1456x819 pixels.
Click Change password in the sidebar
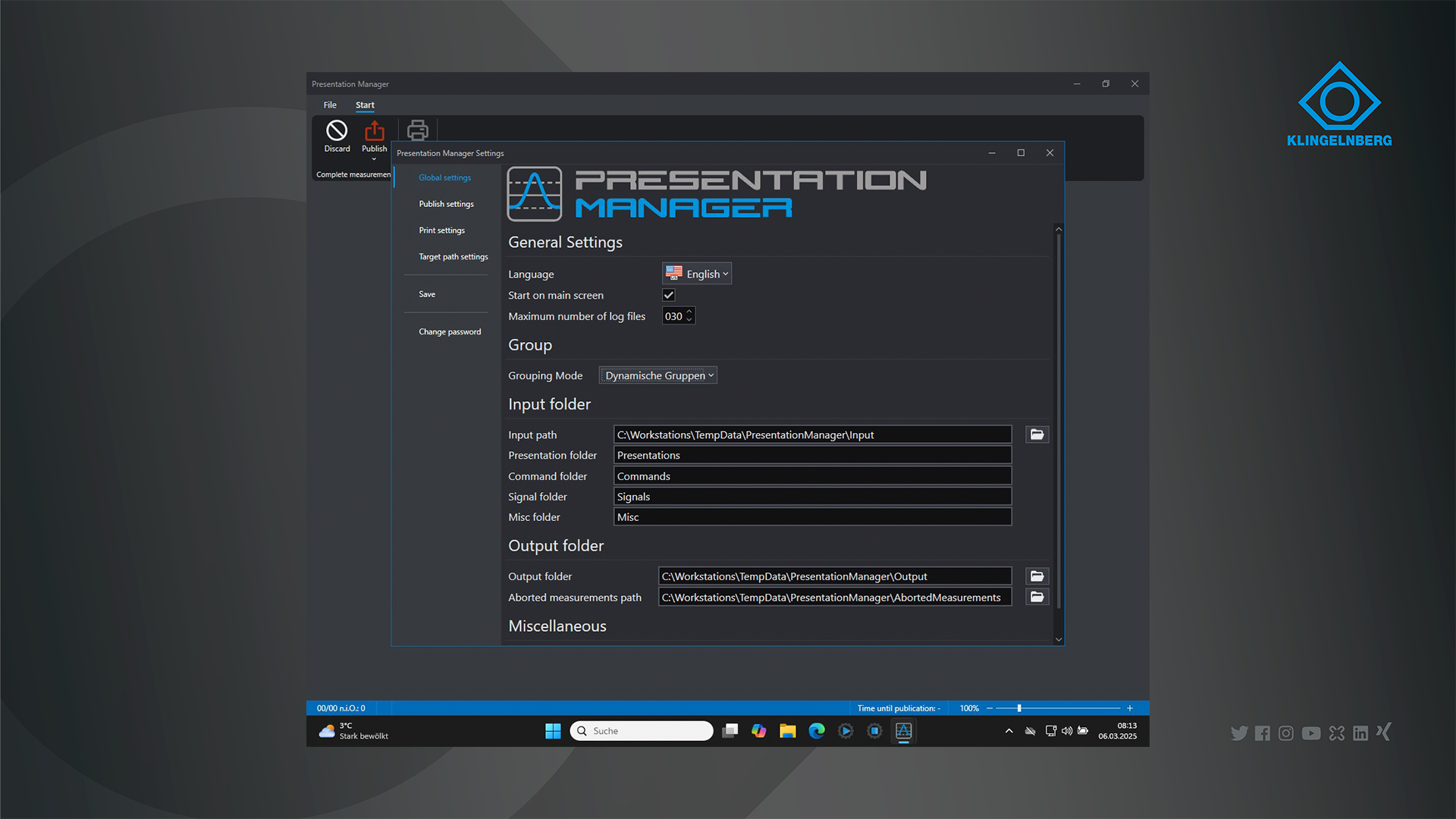pos(450,332)
